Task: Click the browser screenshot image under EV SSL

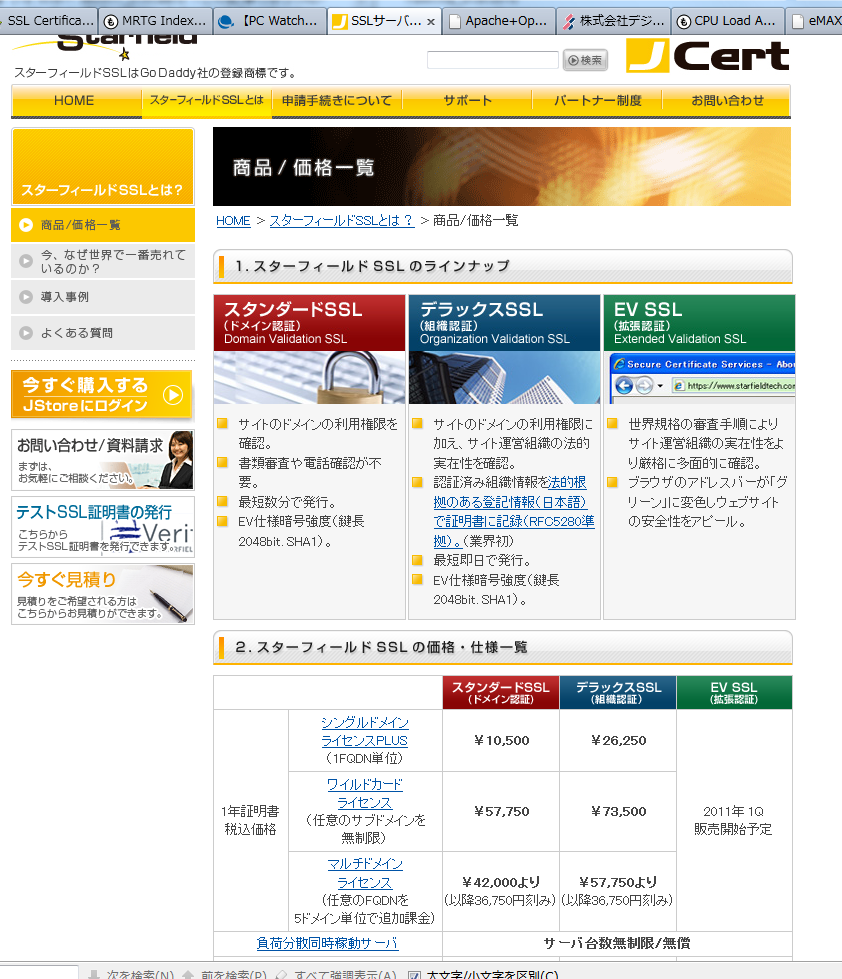Action: point(699,377)
